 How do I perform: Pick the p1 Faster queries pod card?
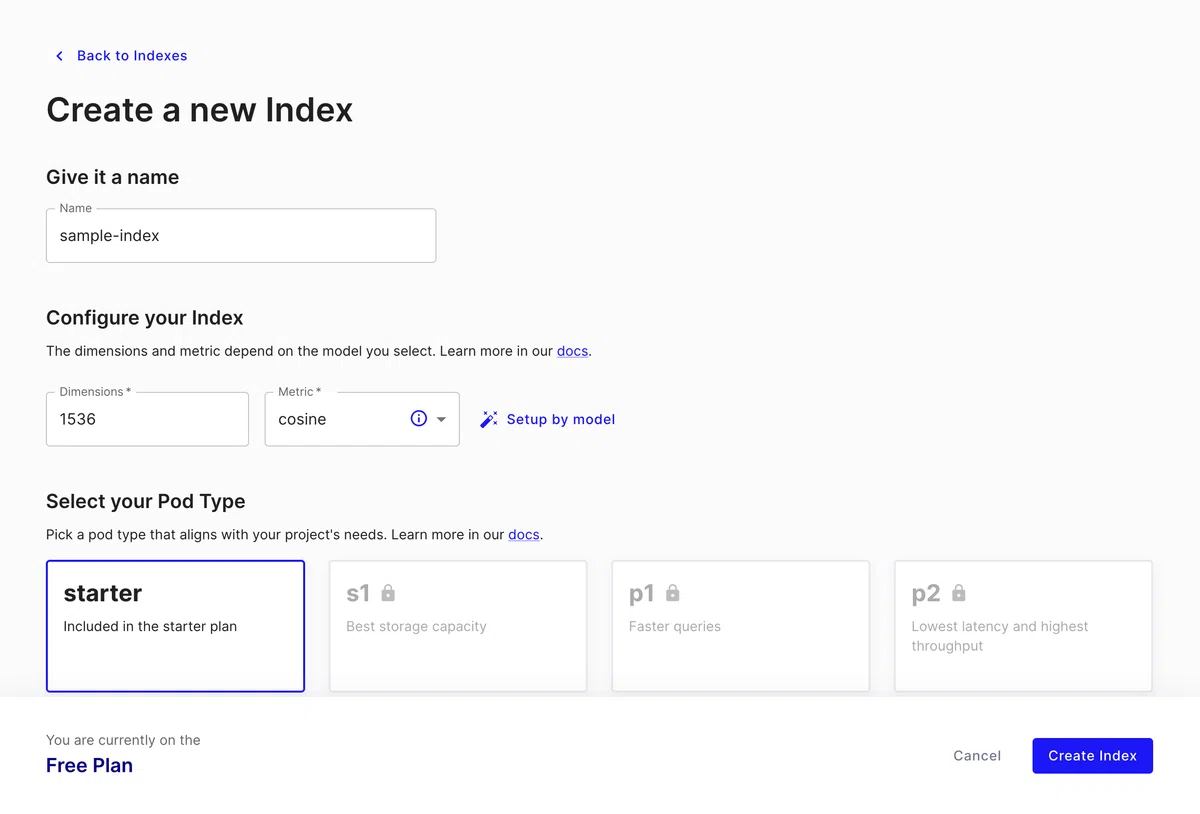coord(741,626)
